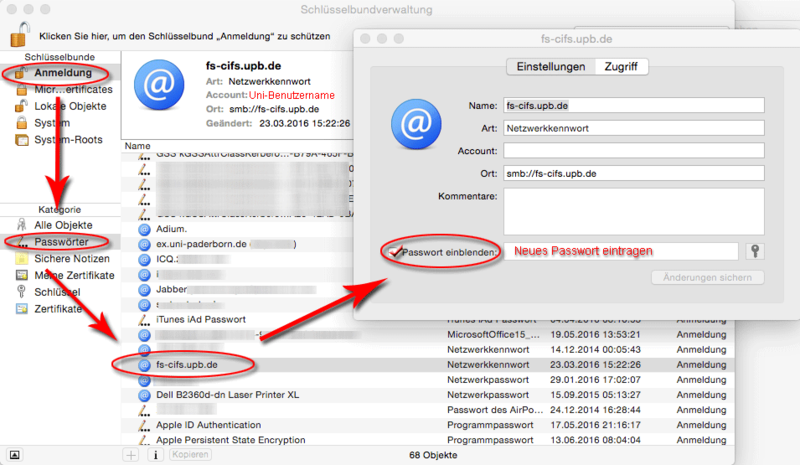Viewport: 800px width, 465px height.
Task: Click the date 13.06.2016 08:04:04
Action: tap(595, 440)
